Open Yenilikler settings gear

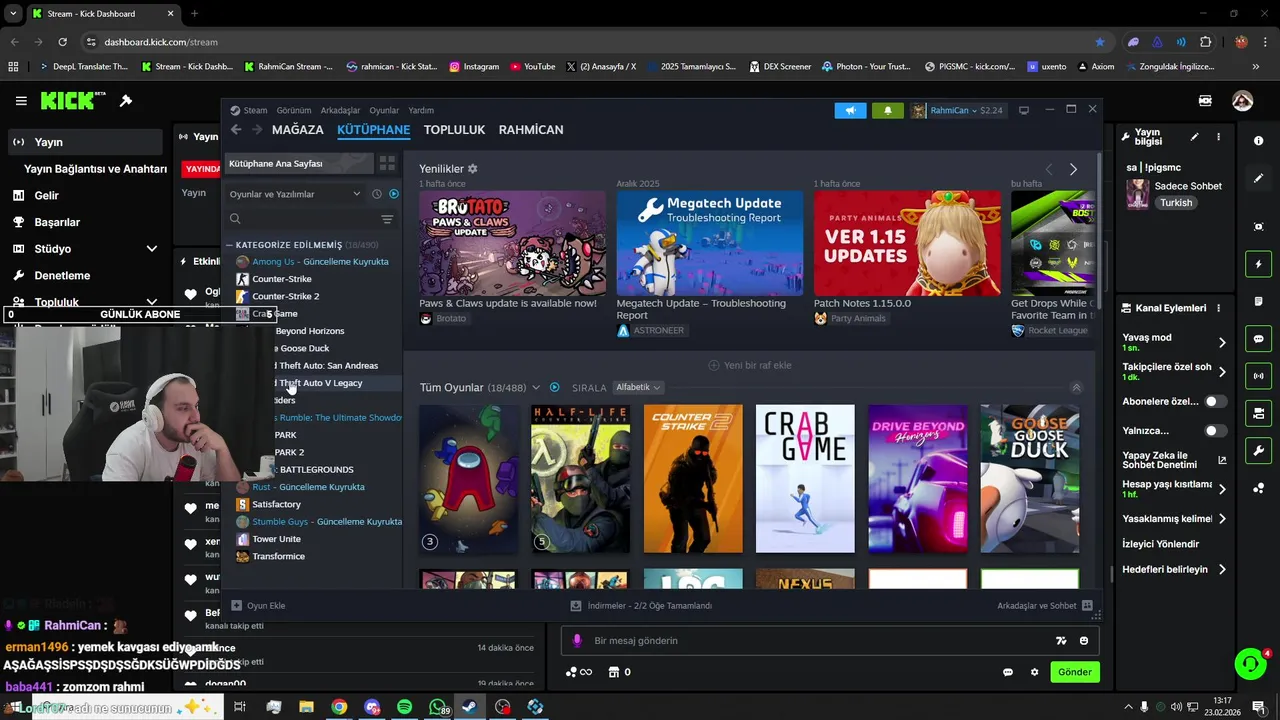pyautogui.click(x=473, y=169)
